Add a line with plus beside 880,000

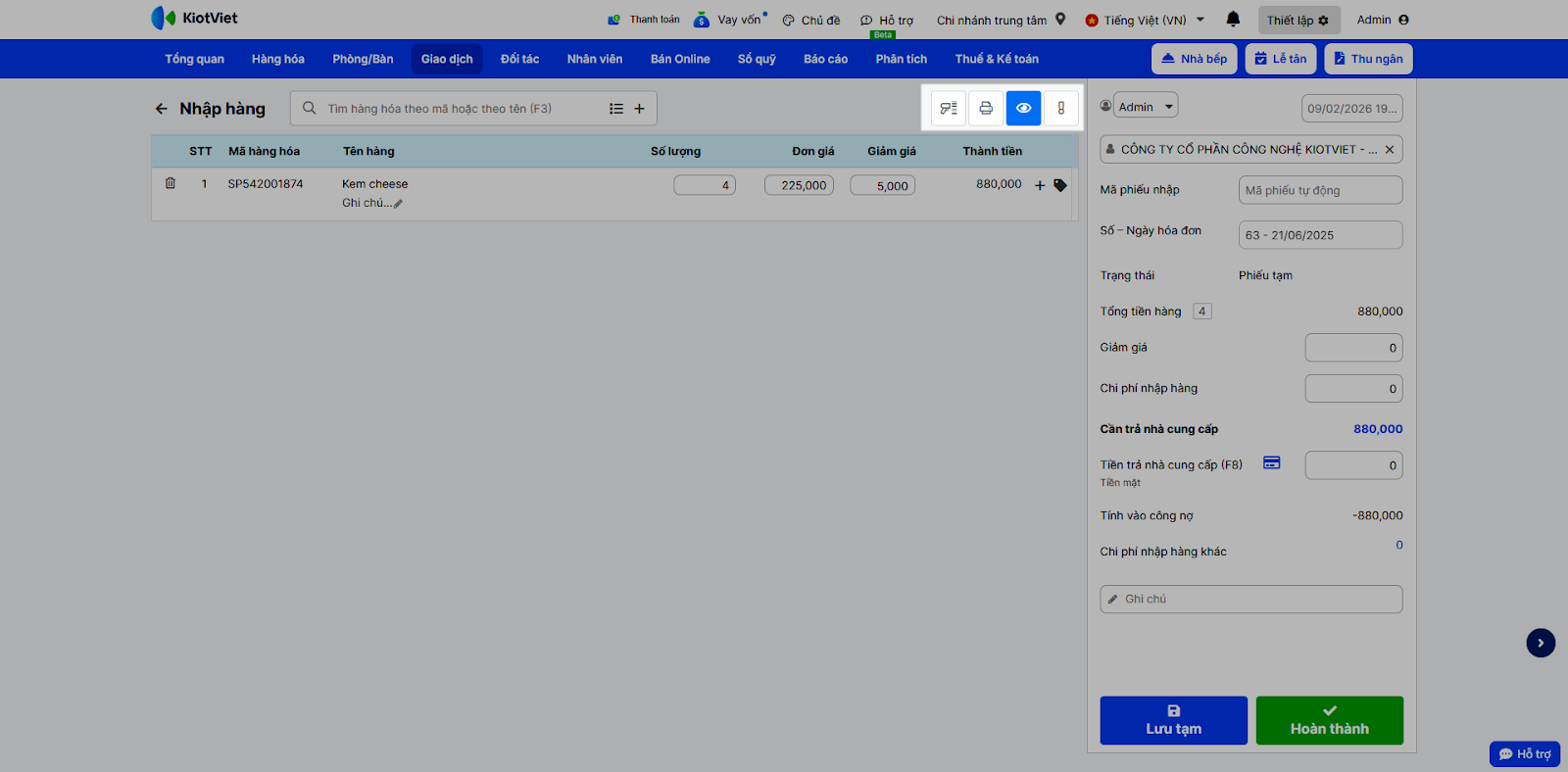[1040, 185]
